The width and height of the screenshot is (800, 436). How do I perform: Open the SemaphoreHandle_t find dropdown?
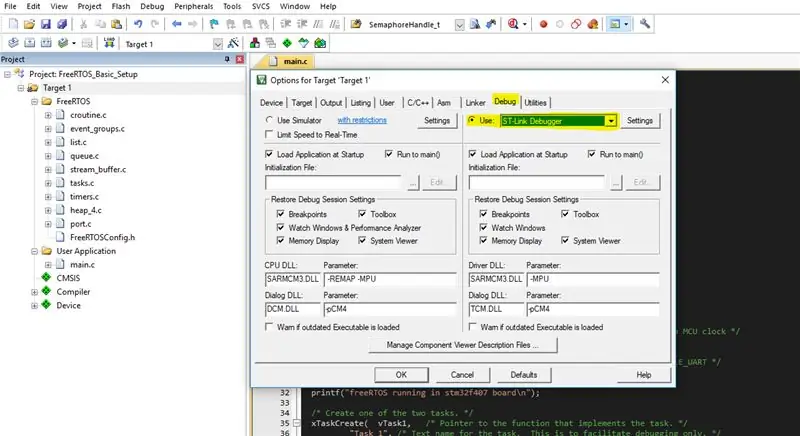click(x=460, y=25)
